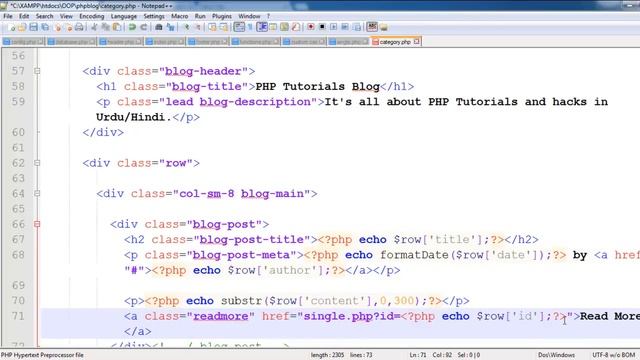Switch to the config.php tab

(x=23, y=42)
